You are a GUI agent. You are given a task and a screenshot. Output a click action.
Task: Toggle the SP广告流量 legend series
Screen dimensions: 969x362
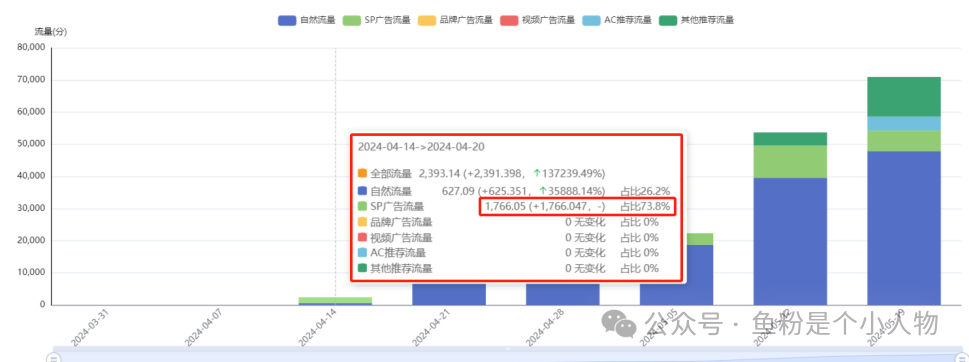click(376, 20)
